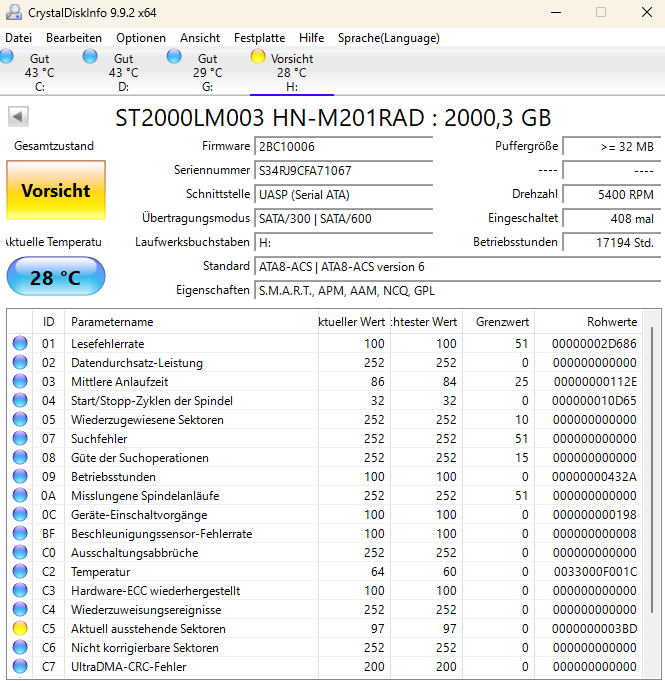Click the SMART table vertical scrollbar
Image resolution: width=665 pixels, height=681 pixels.
652,469
